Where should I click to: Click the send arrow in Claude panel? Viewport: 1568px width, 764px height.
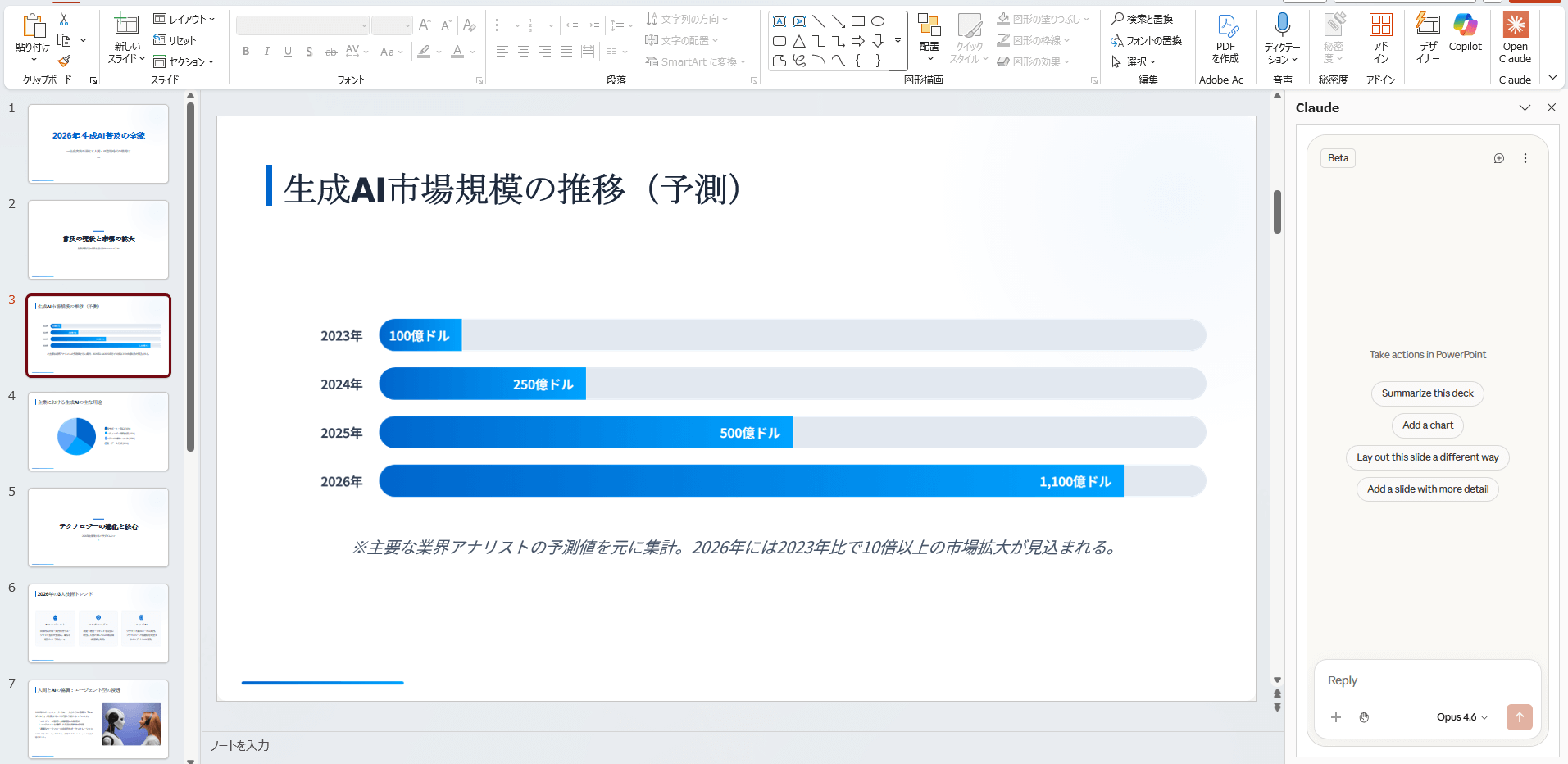pos(1519,717)
